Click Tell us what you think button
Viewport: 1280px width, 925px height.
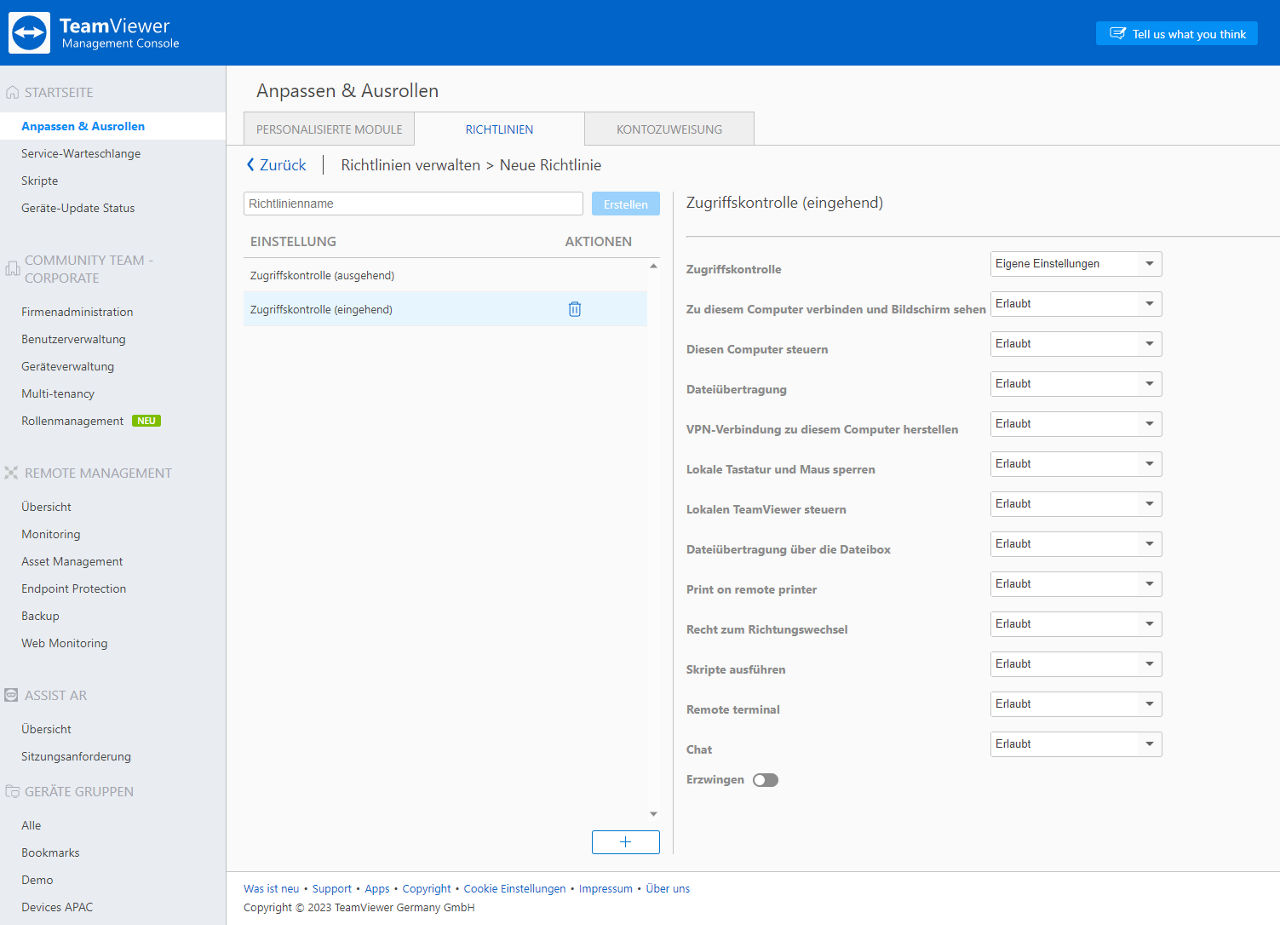click(1177, 33)
